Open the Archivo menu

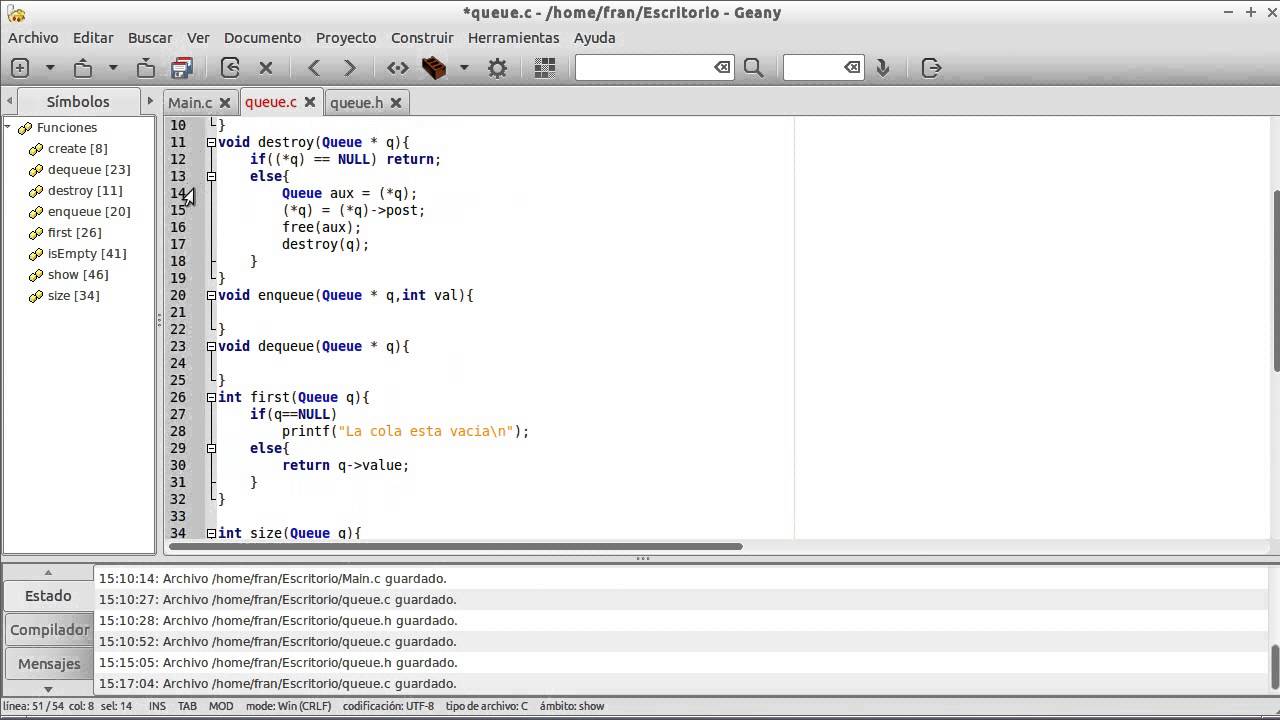pos(33,37)
